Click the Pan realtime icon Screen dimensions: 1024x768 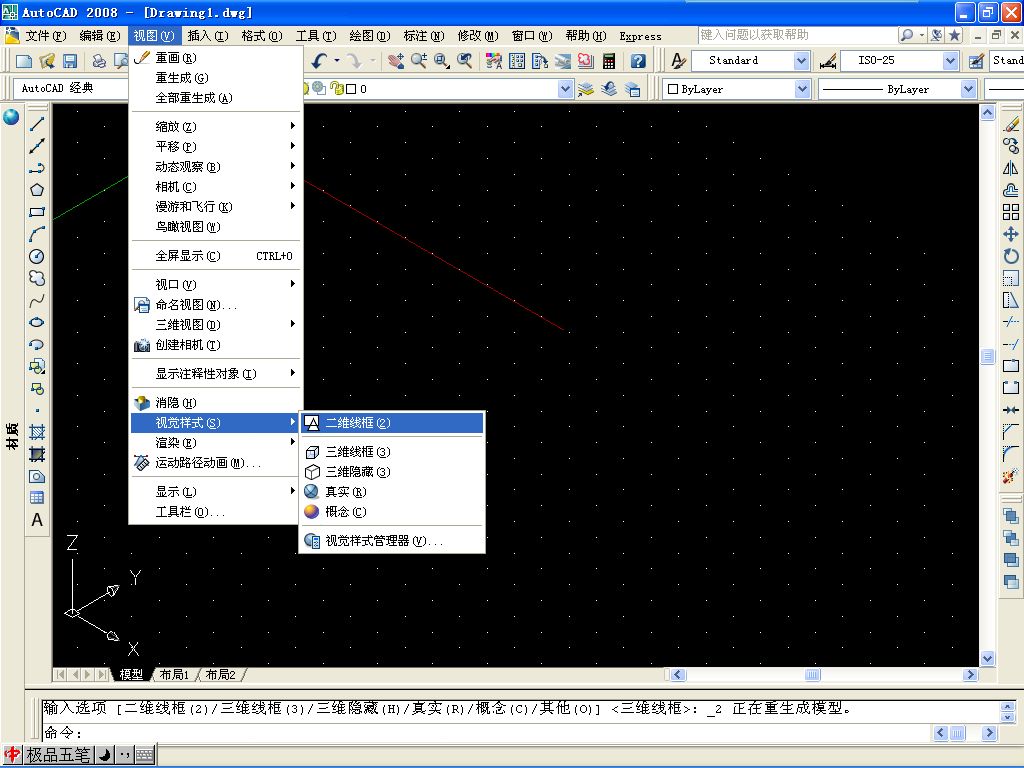tap(396, 61)
